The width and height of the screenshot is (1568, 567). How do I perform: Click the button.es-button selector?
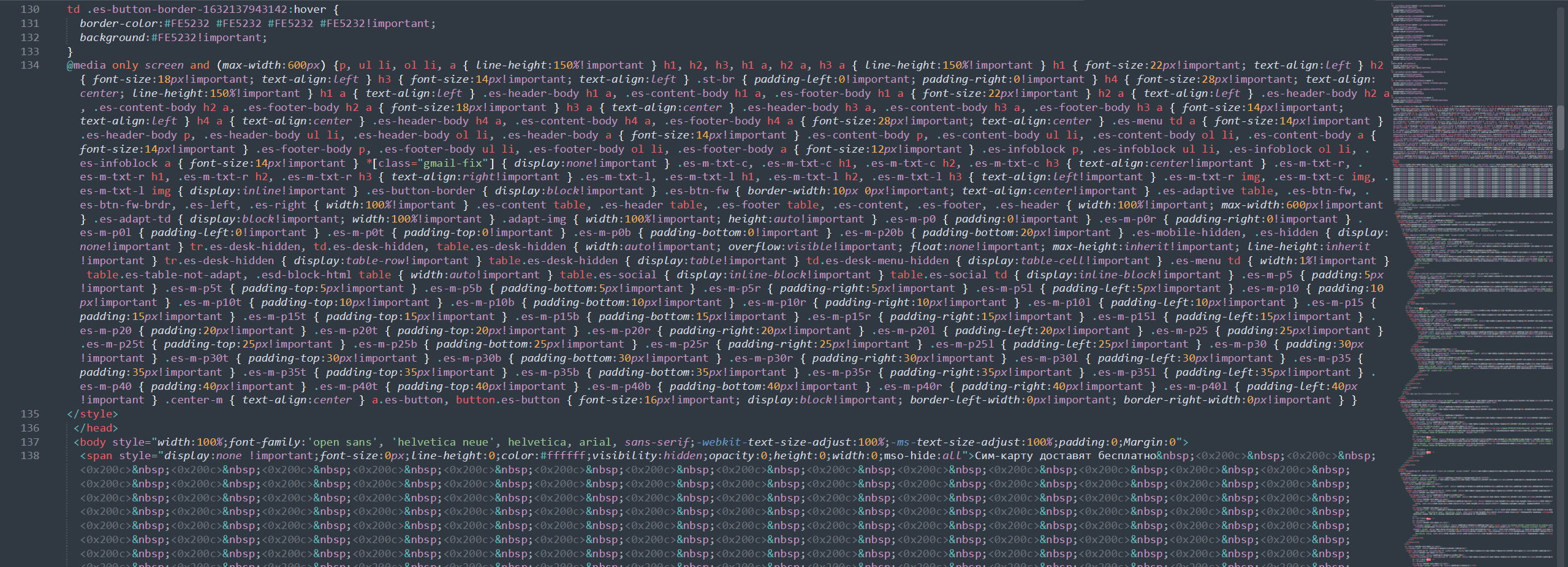click(x=508, y=400)
